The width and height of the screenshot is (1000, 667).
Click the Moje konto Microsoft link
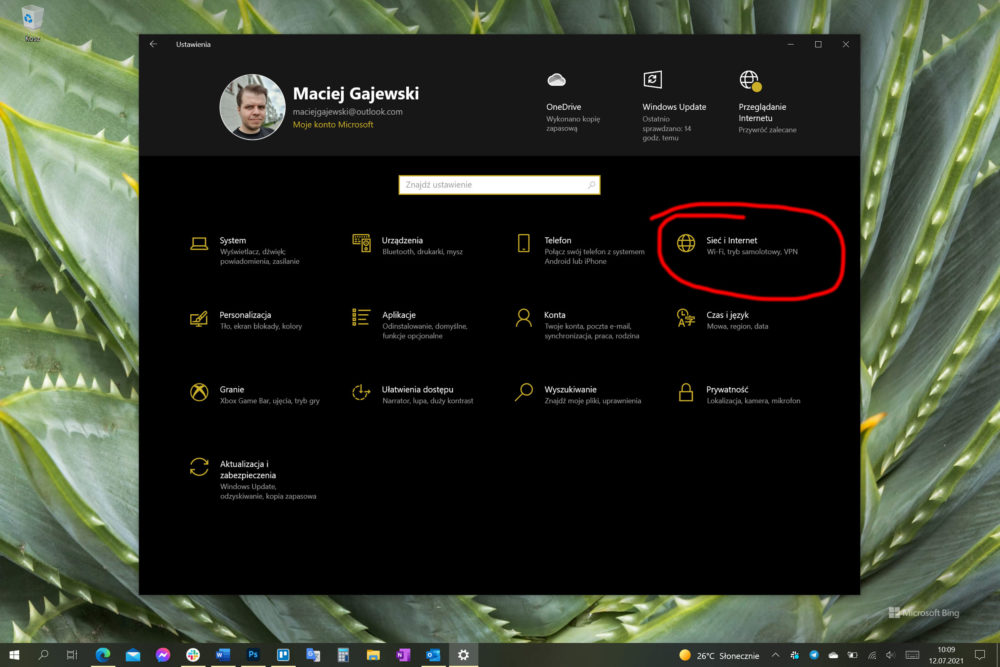(333, 124)
